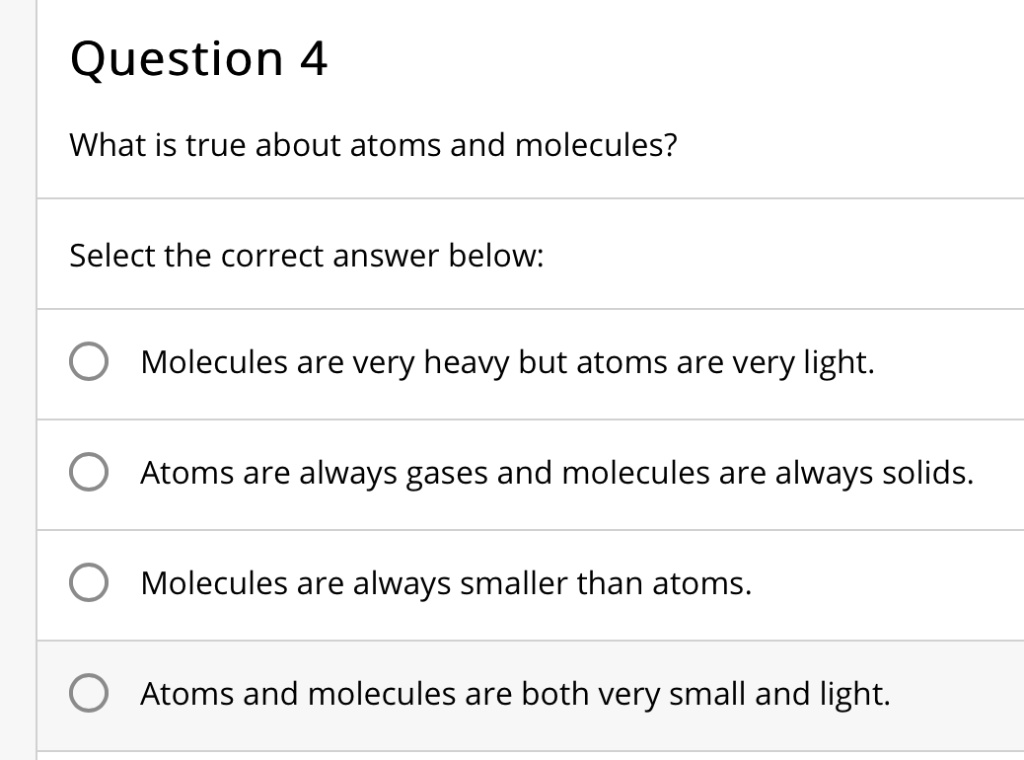Select the radio button for 'Molecules are very heavy but atoms are very light'
Viewport: 1024px width, 760px height.
(89, 363)
